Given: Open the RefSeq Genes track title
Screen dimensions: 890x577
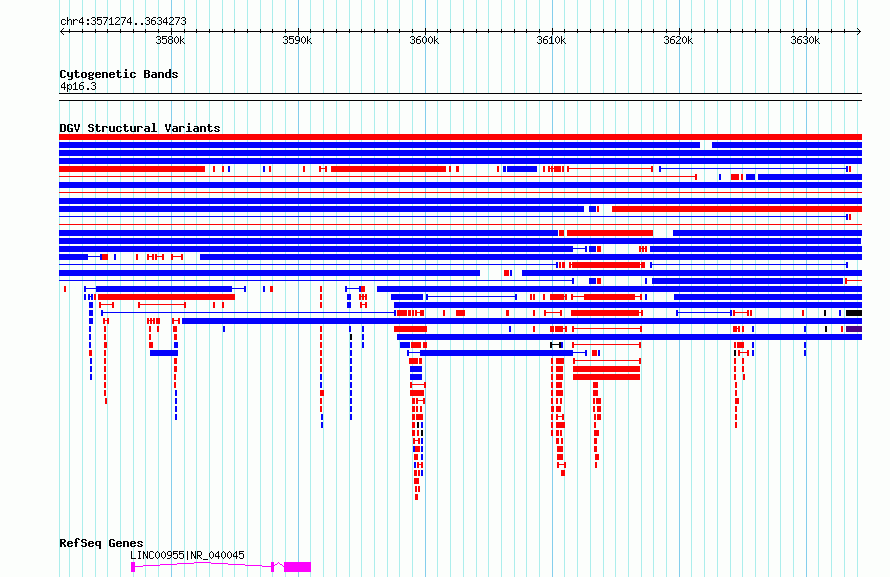Looking at the screenshot, I should coord(101,543).
